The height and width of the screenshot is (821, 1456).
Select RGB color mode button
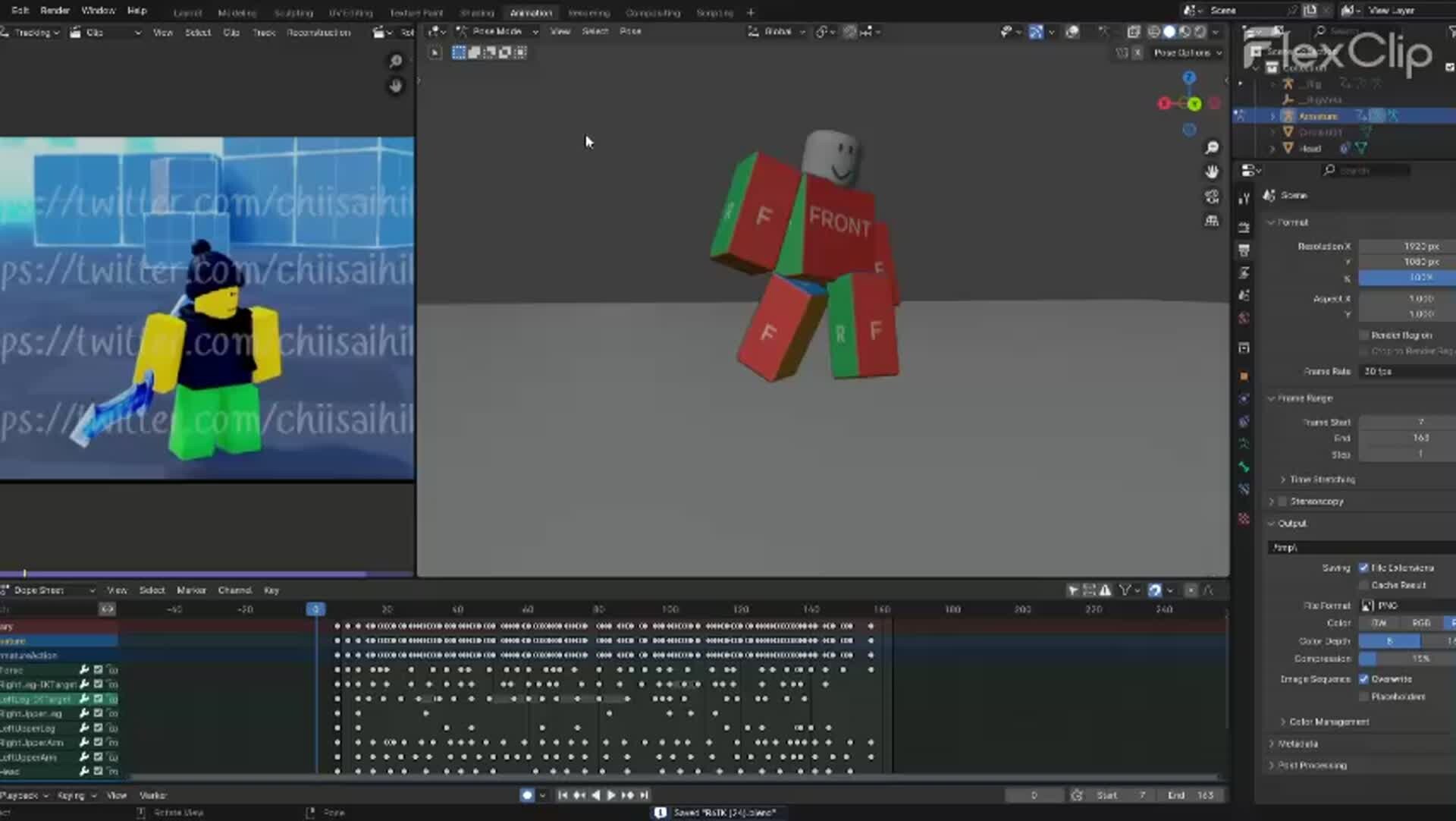point(1420,623)
